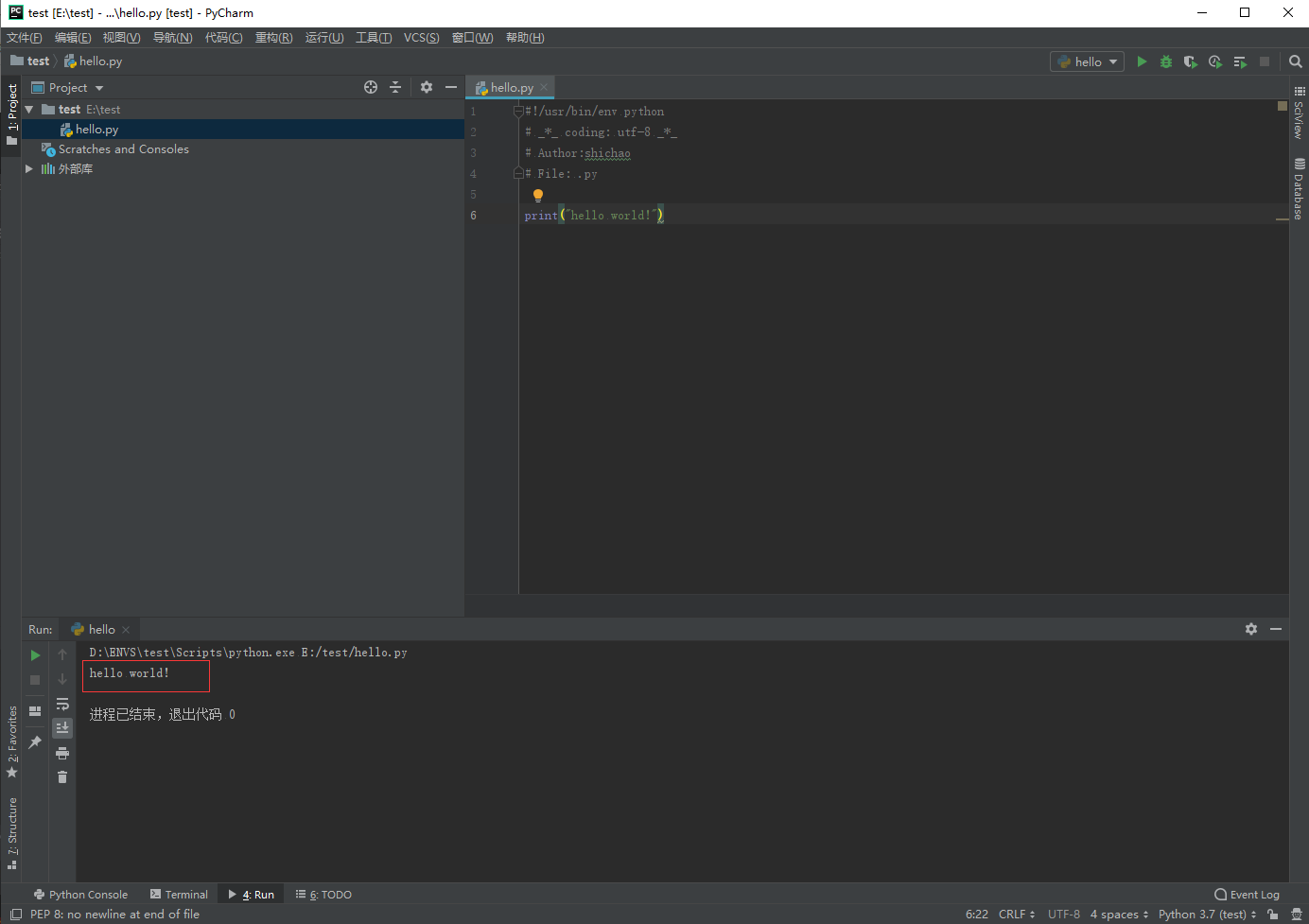Run with coverage via shield icon

pyautogui.click(x=1191, y=61)
